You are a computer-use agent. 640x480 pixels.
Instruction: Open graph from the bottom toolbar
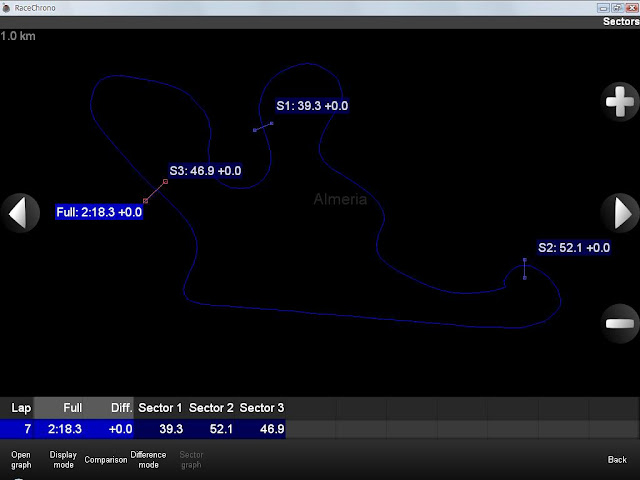(x=21, y=459)
